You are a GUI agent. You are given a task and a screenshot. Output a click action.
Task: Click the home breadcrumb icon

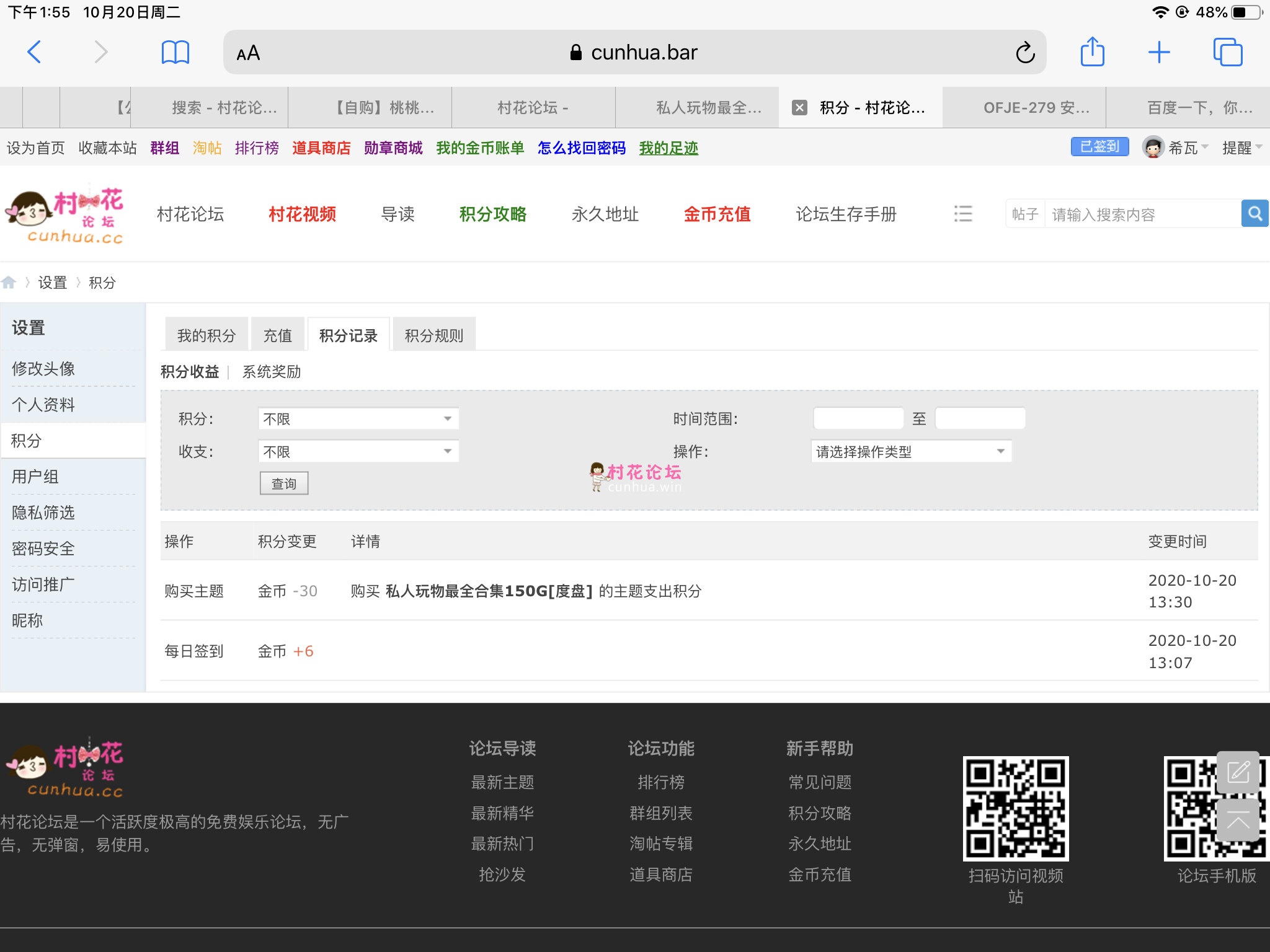[x=9, y=283]
